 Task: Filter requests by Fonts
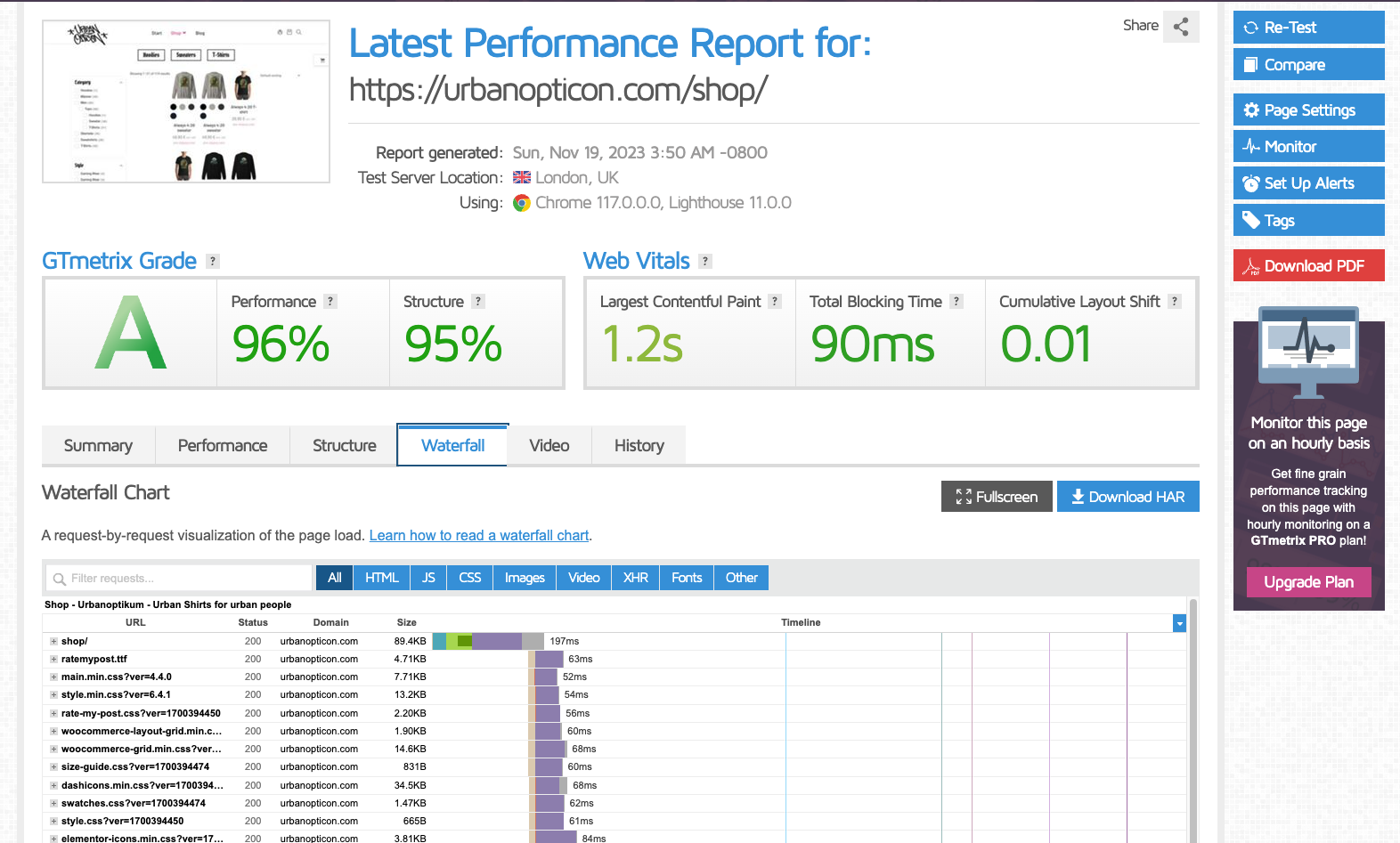[x=687, y=578]
